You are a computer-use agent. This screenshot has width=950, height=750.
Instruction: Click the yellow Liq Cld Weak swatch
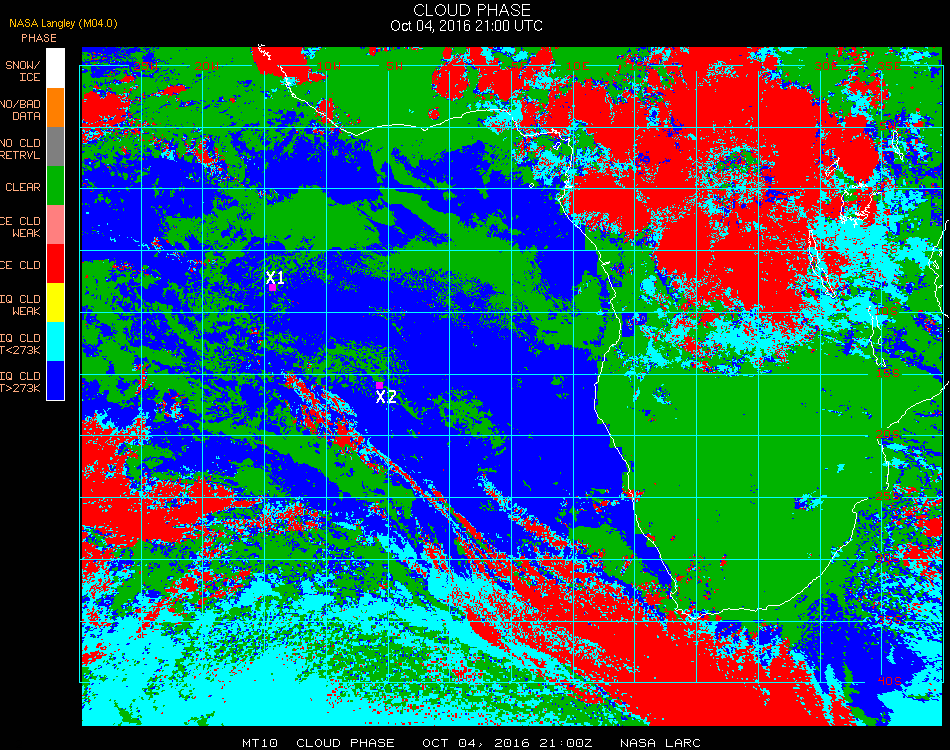tap(55, 303)
